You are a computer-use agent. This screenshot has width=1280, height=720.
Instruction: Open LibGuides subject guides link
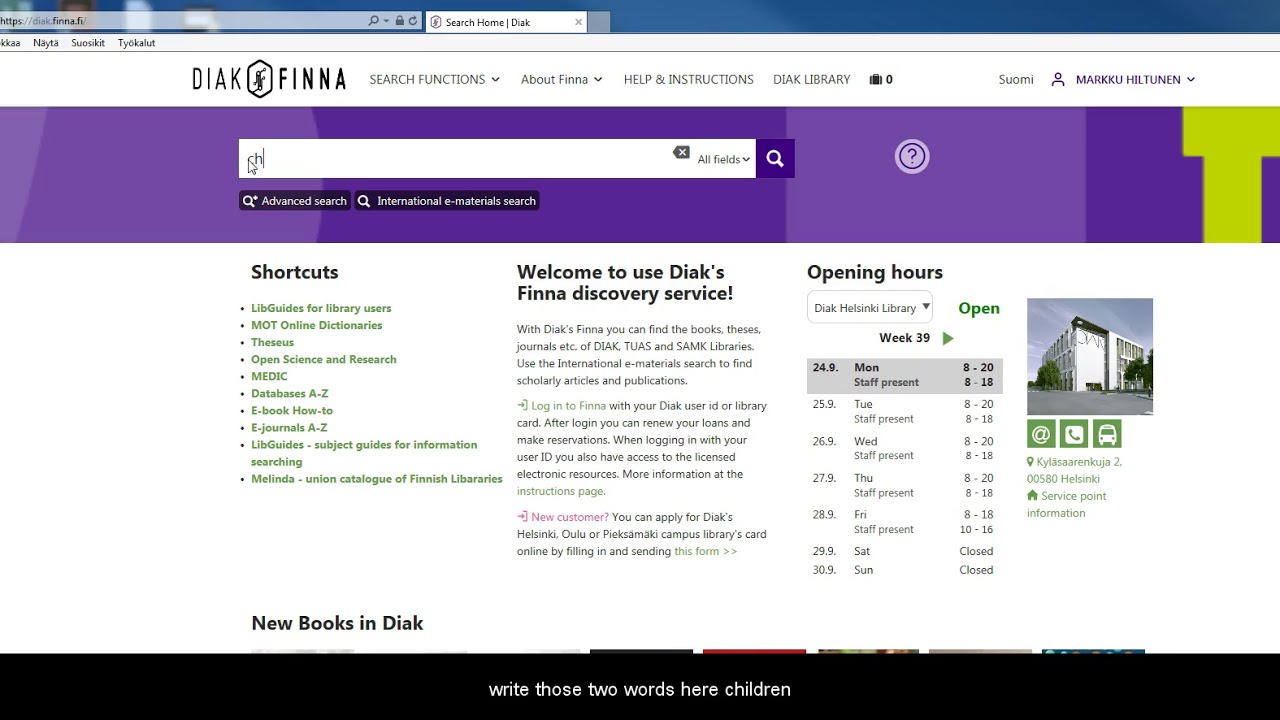[x=364, y=453]
